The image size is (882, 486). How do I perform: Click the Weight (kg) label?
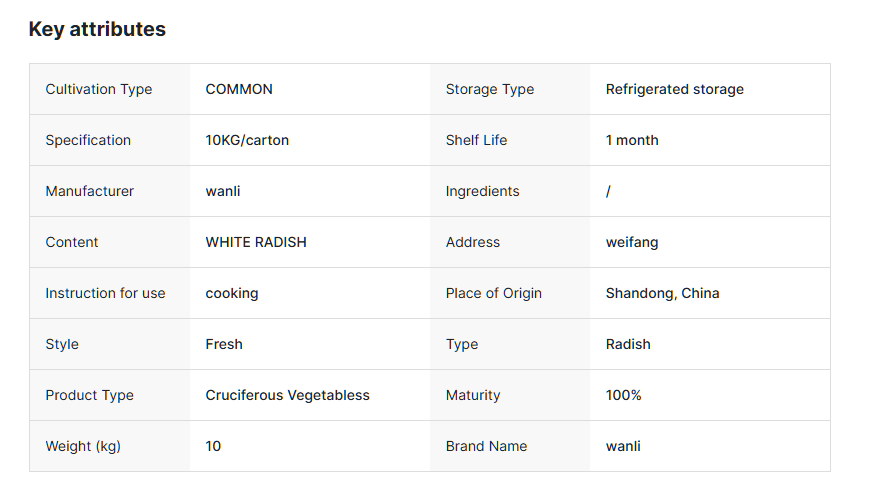tap(83, 446)
